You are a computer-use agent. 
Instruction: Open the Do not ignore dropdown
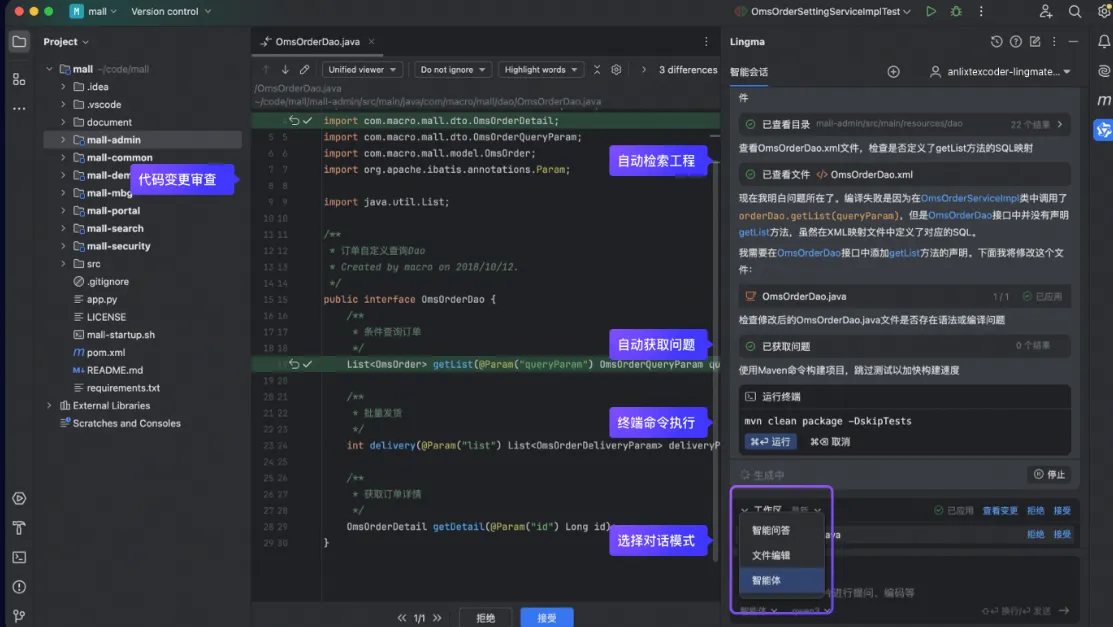coord(452,70)
